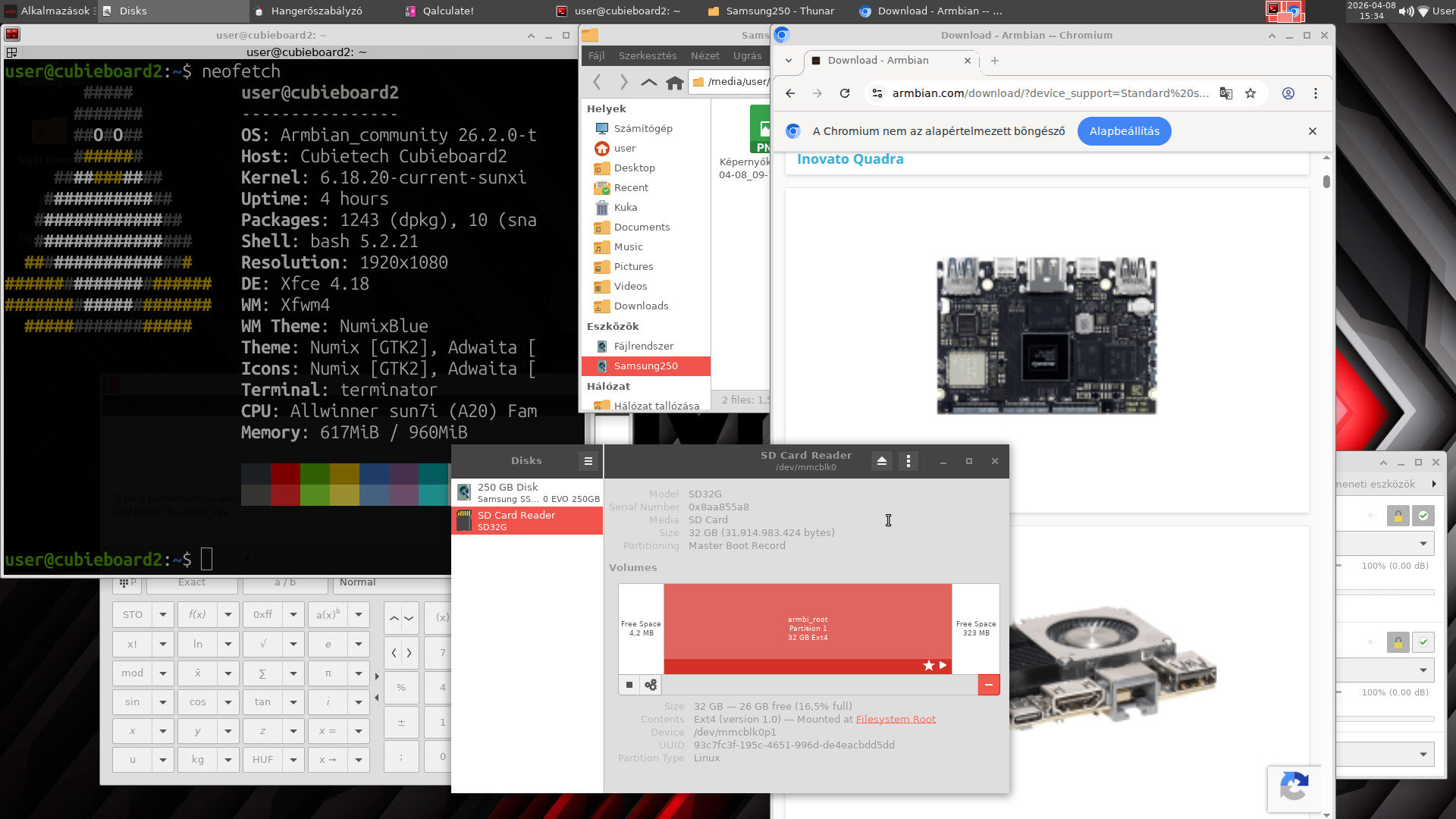Image resolution: width=1456 pixels, height=819 pixels.
Task: Toggle the lower green checkmark fallback button
Action: pyautogui.click(x=1423, y=642)
